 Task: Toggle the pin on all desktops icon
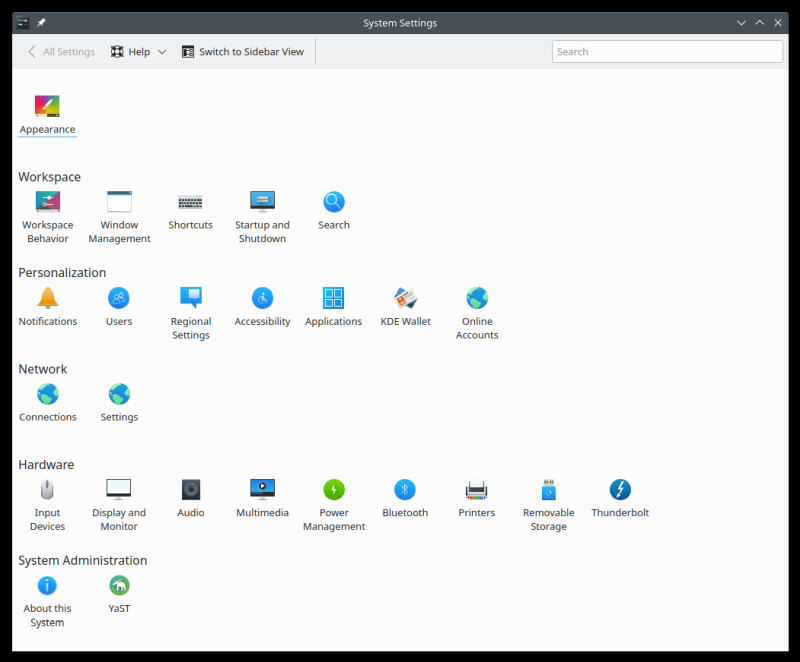(41, 22)
